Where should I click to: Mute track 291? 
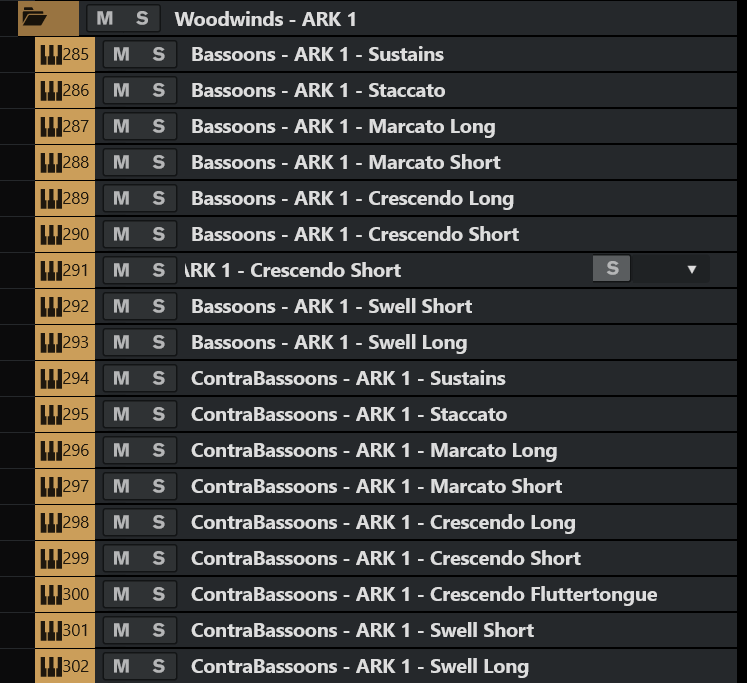(x=121, y=271)
